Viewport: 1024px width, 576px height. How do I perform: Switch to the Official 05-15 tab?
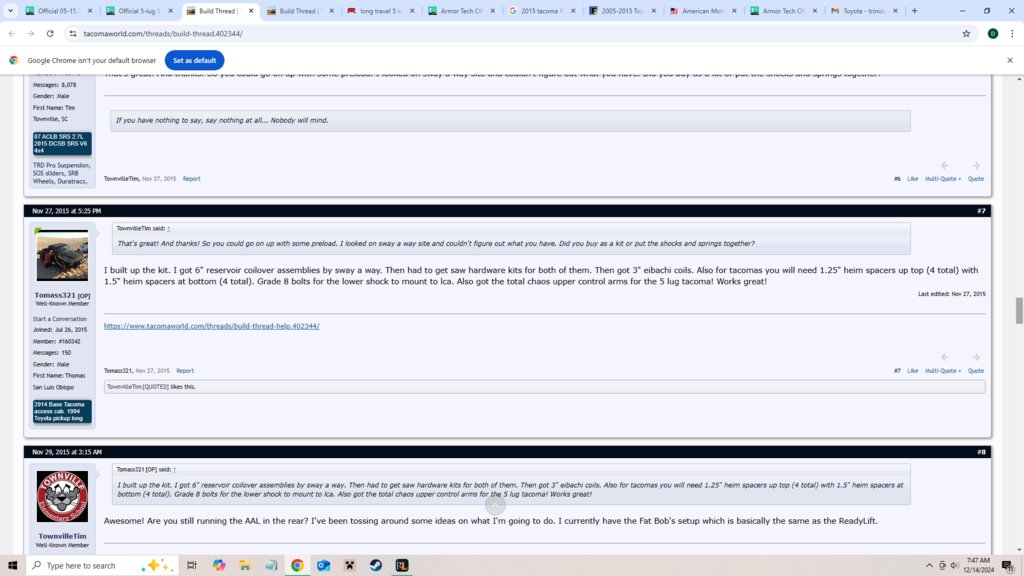click(x=59, y=10)
